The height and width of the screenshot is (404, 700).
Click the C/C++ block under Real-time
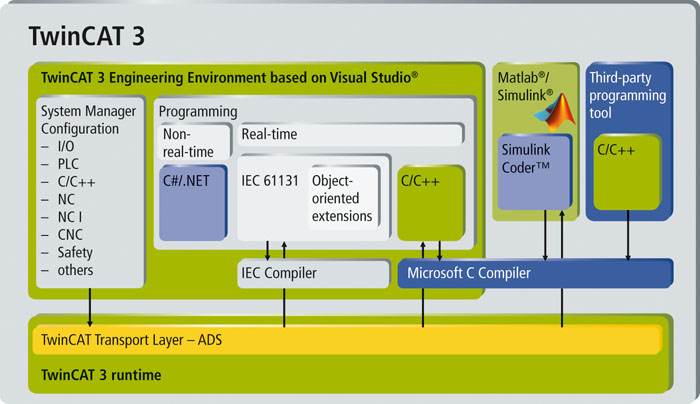[x=431, y=203]
